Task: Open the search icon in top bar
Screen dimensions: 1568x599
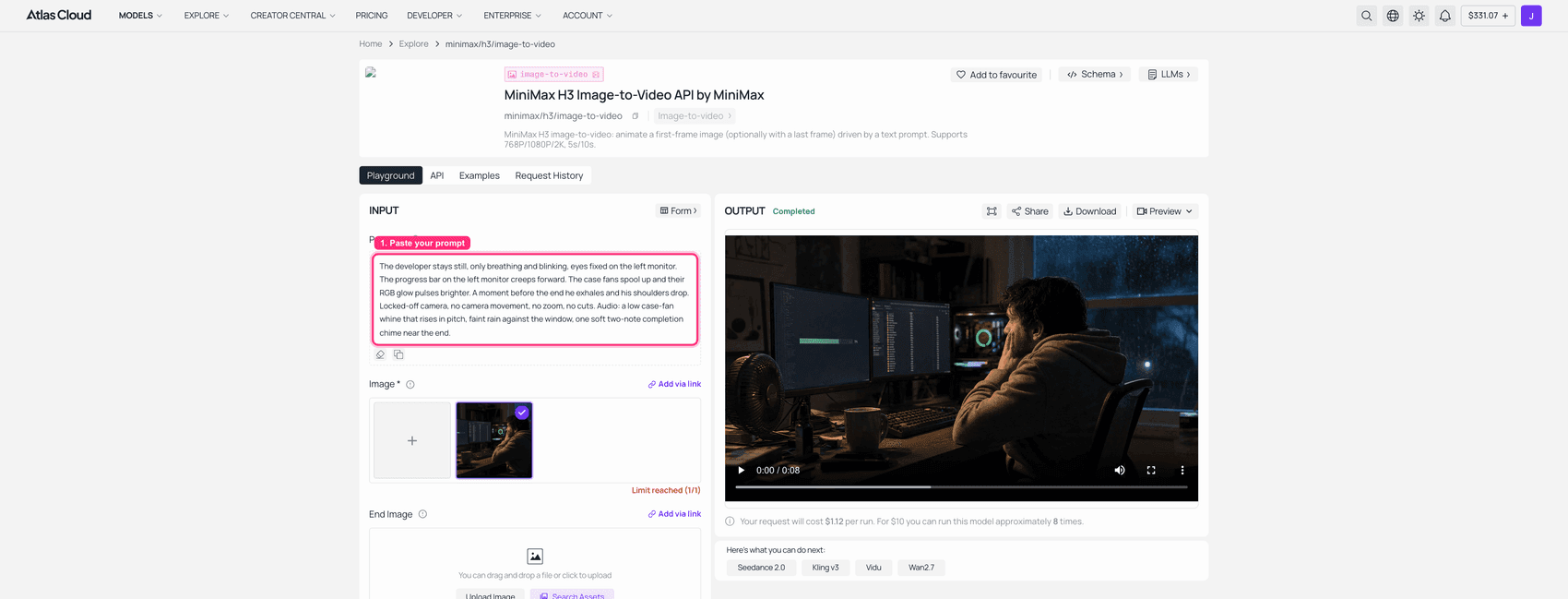Action: coord(1366,16)
